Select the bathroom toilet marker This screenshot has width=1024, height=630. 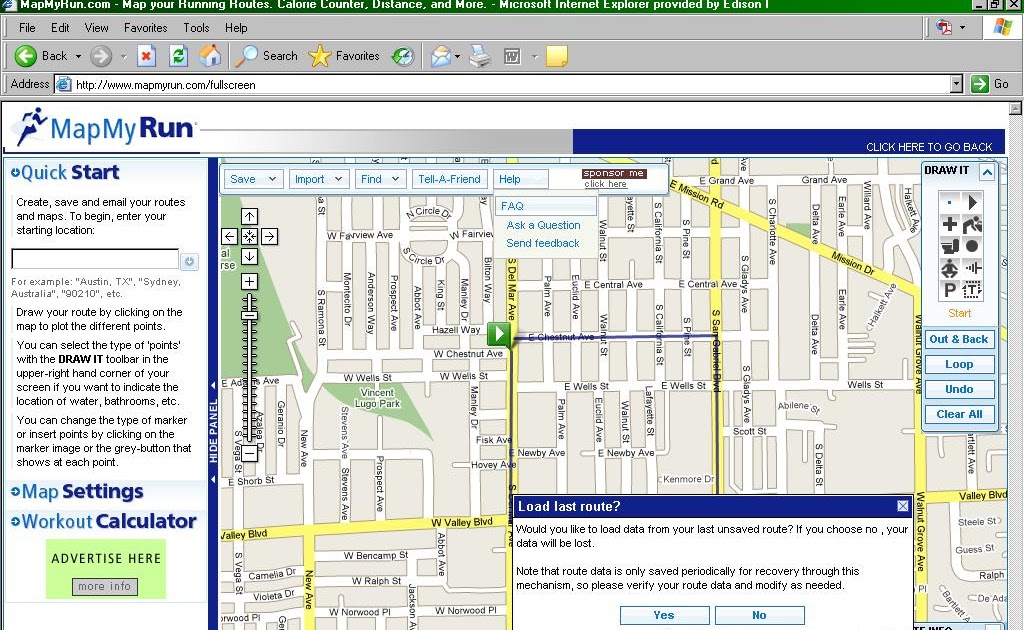[949, 246]
